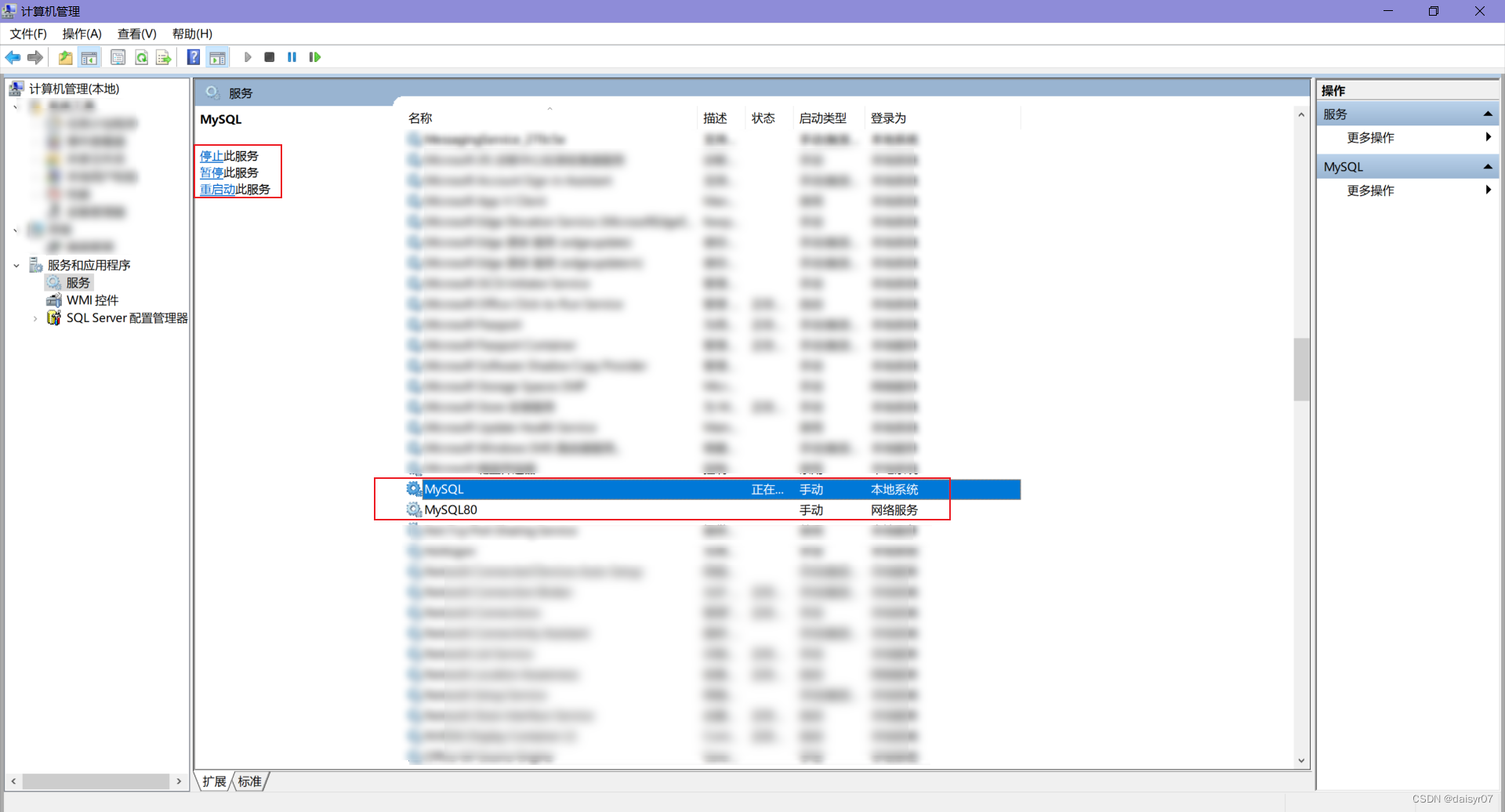Select 计算机管理(本地) root node
The width and height of the screenshot is (1505, 812).
tap(74, 89)
